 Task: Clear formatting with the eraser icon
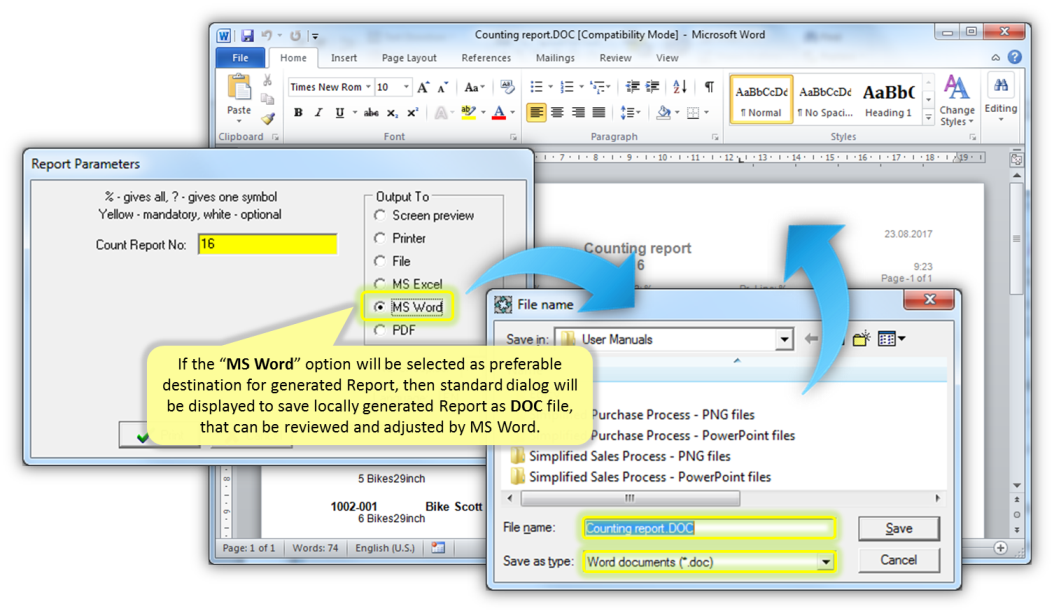[508, 87]
